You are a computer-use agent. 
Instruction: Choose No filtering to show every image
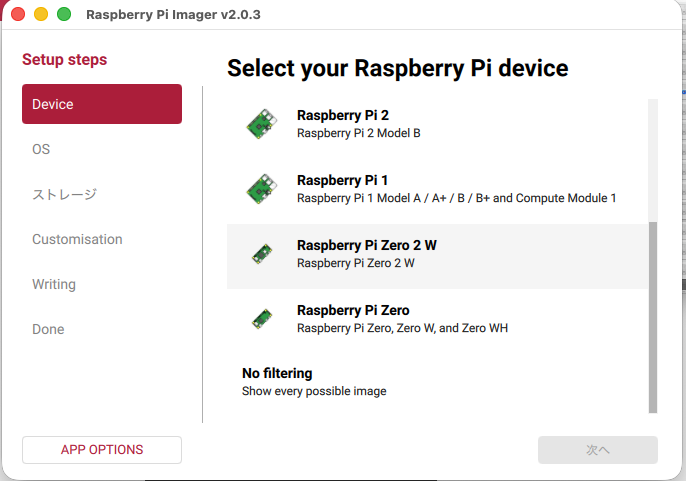[x=314, y=382]
